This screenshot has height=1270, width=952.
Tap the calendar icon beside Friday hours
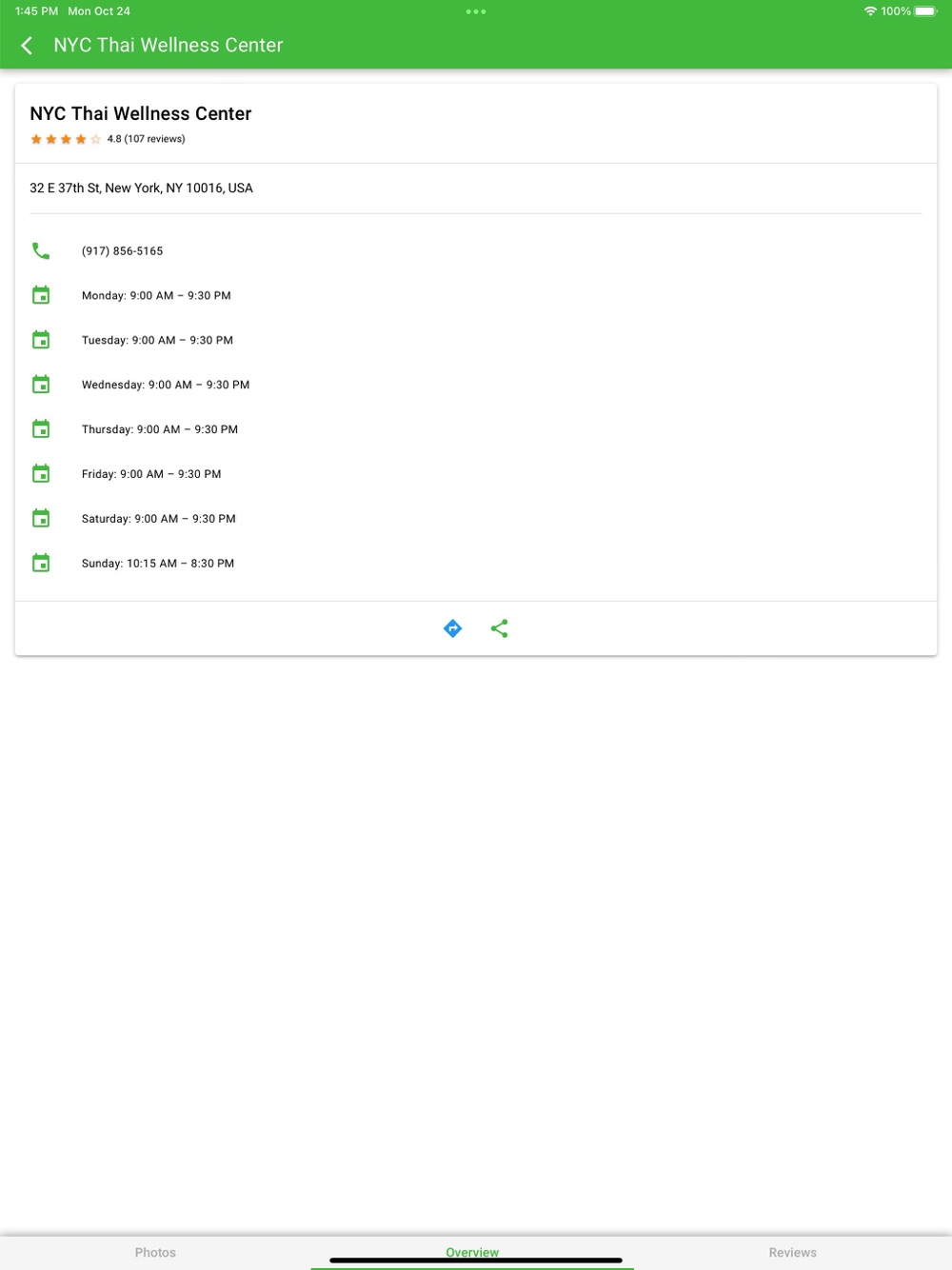[41, 474]
